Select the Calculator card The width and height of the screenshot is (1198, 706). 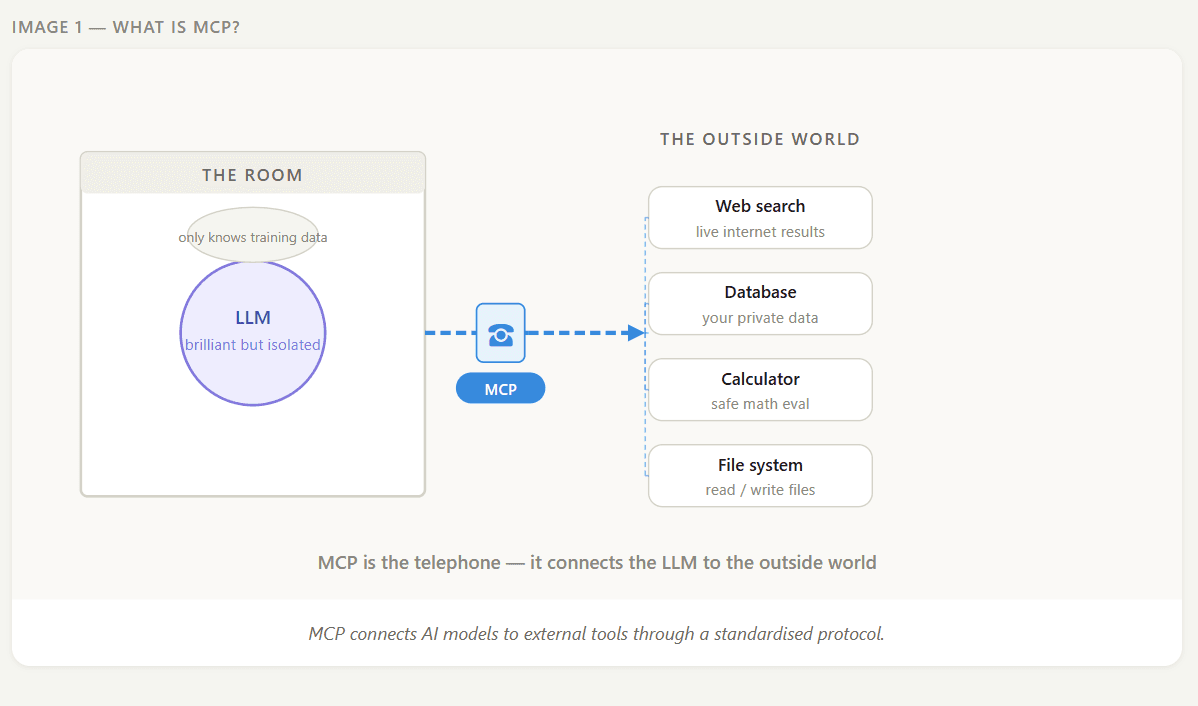pyautogui.click(x=760, y=389)
